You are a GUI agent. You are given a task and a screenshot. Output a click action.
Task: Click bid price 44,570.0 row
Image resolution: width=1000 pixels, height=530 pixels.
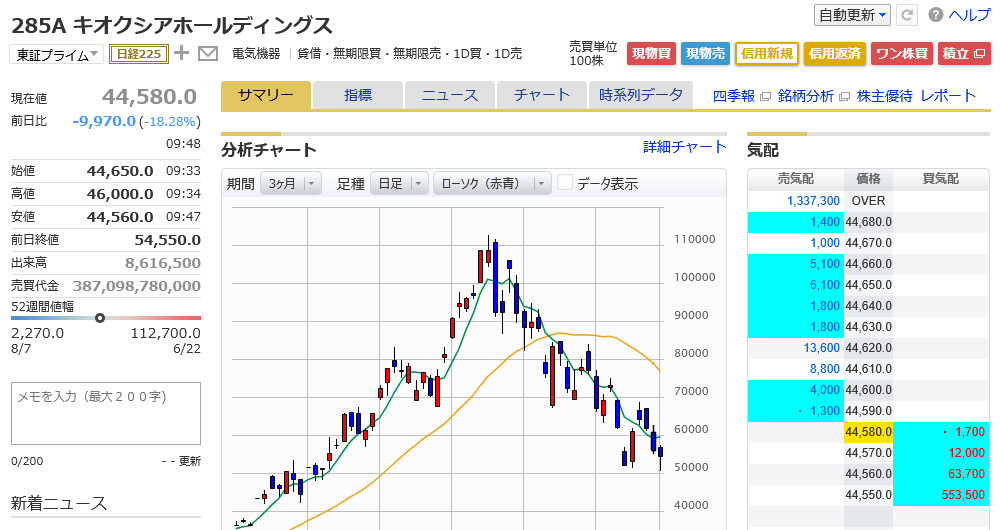point(868,453)
